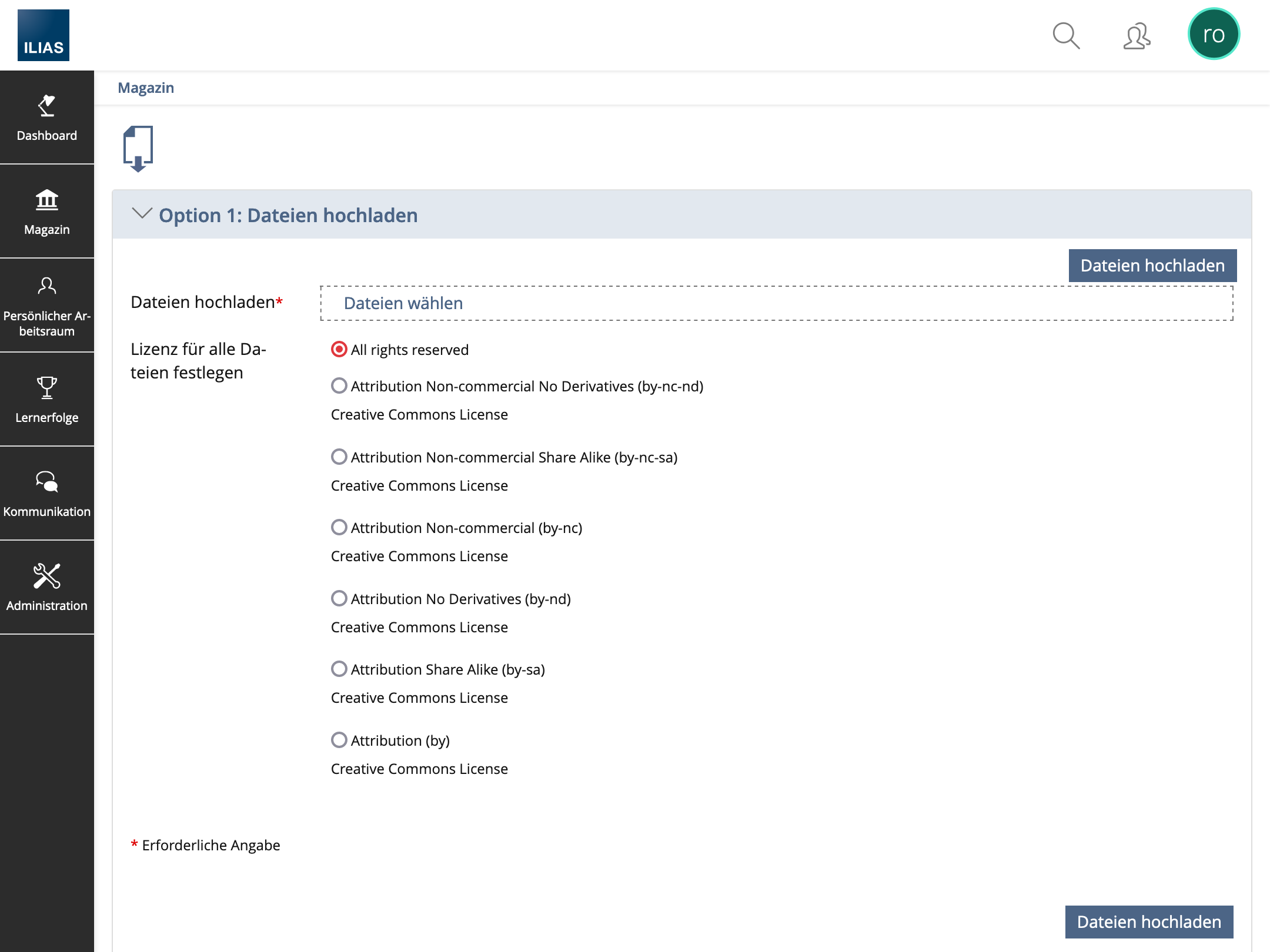The height and width of the screenshot is (952, 1270).
Task: Open the search magnifier icon
Action: (x=1065, y=36)
